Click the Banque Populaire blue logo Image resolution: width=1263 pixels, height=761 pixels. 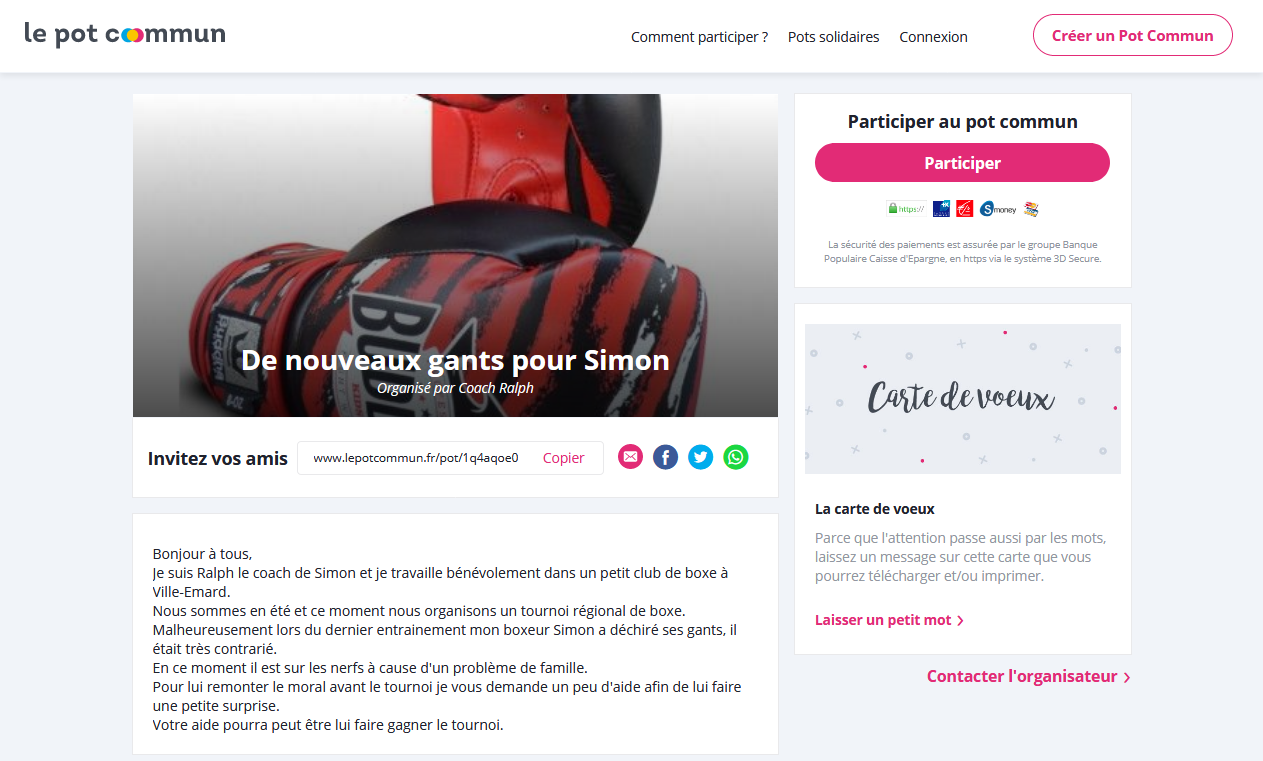[941, 209]
